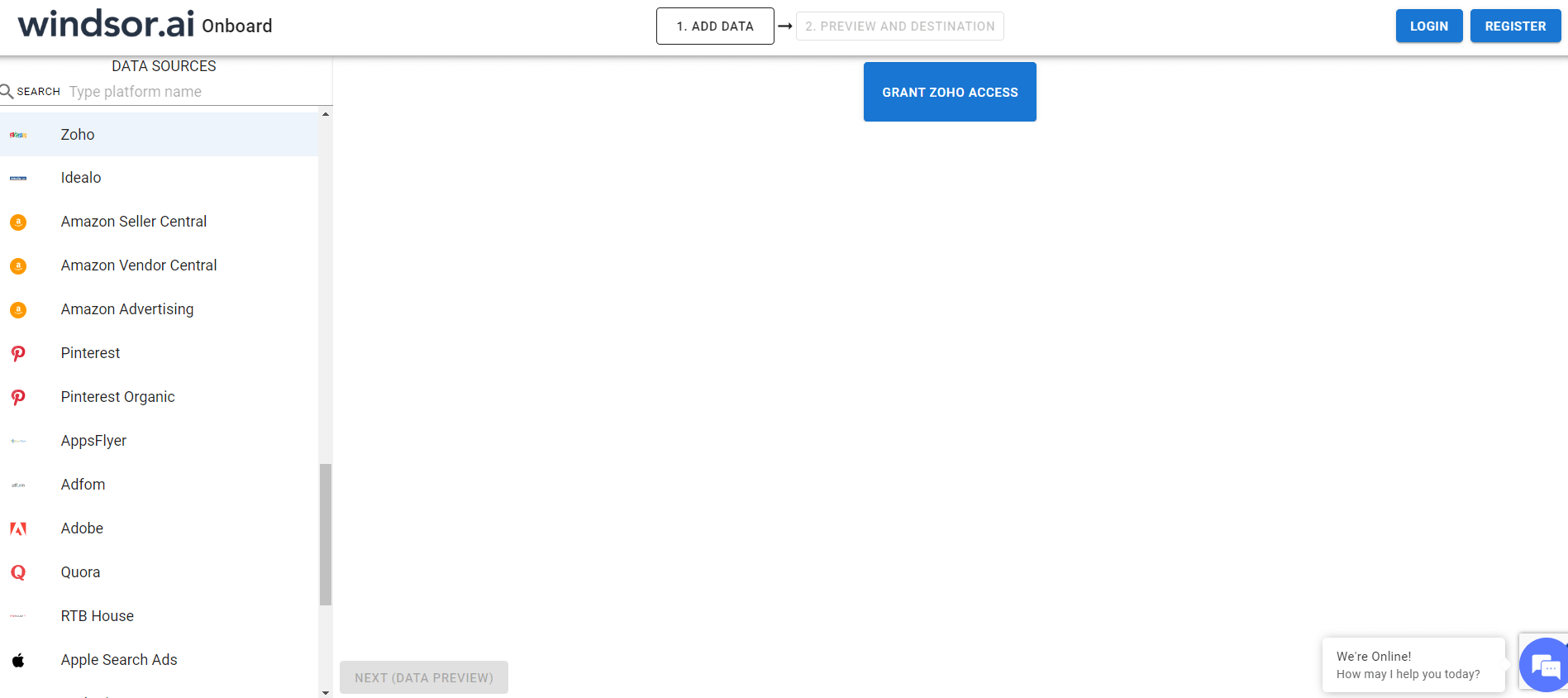Click the Zoho logo icon
The width and height of the screenshot is (1568, 698).
click(x=18, y=135)
